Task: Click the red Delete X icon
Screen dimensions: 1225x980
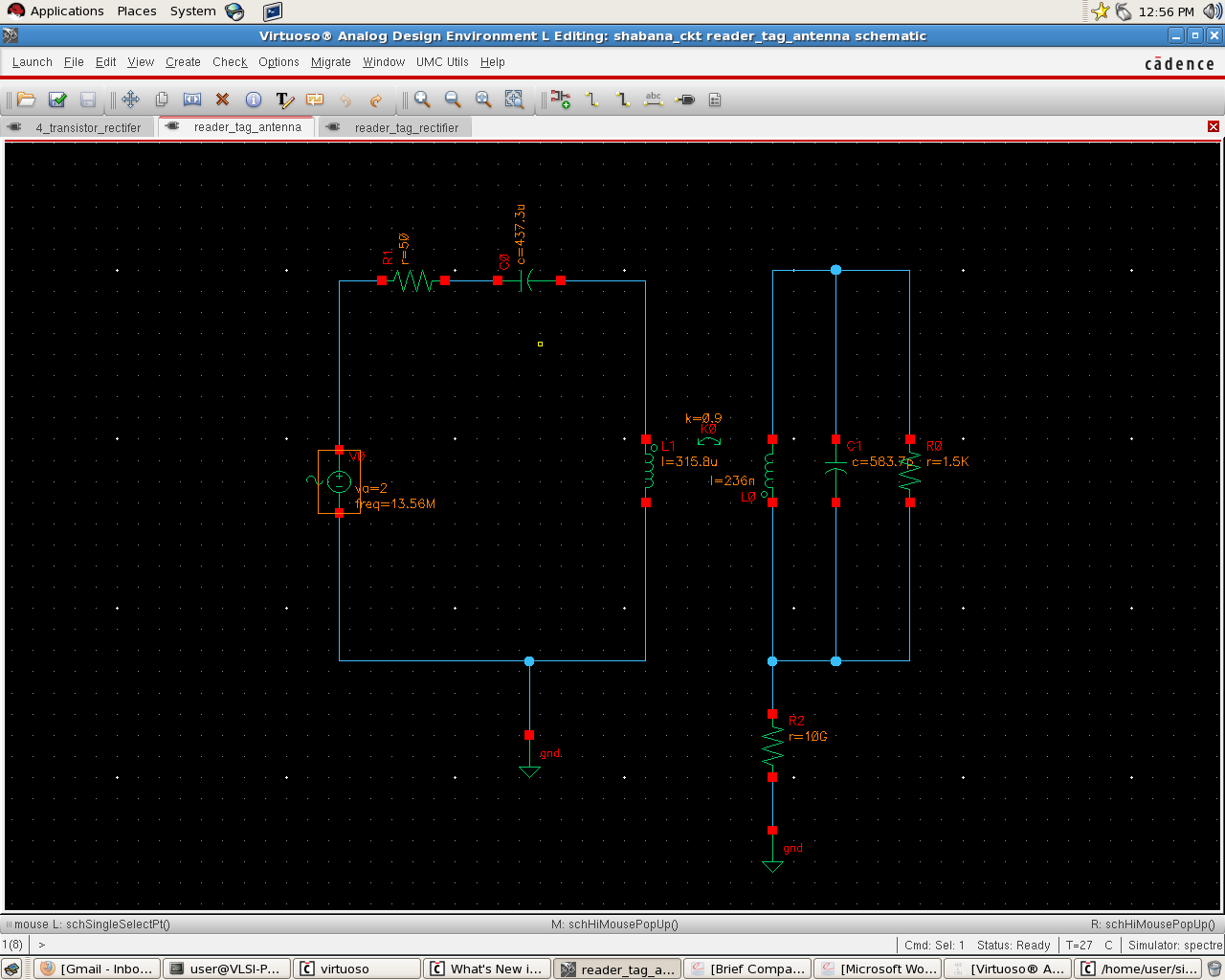Action: (x=223, y=100)
